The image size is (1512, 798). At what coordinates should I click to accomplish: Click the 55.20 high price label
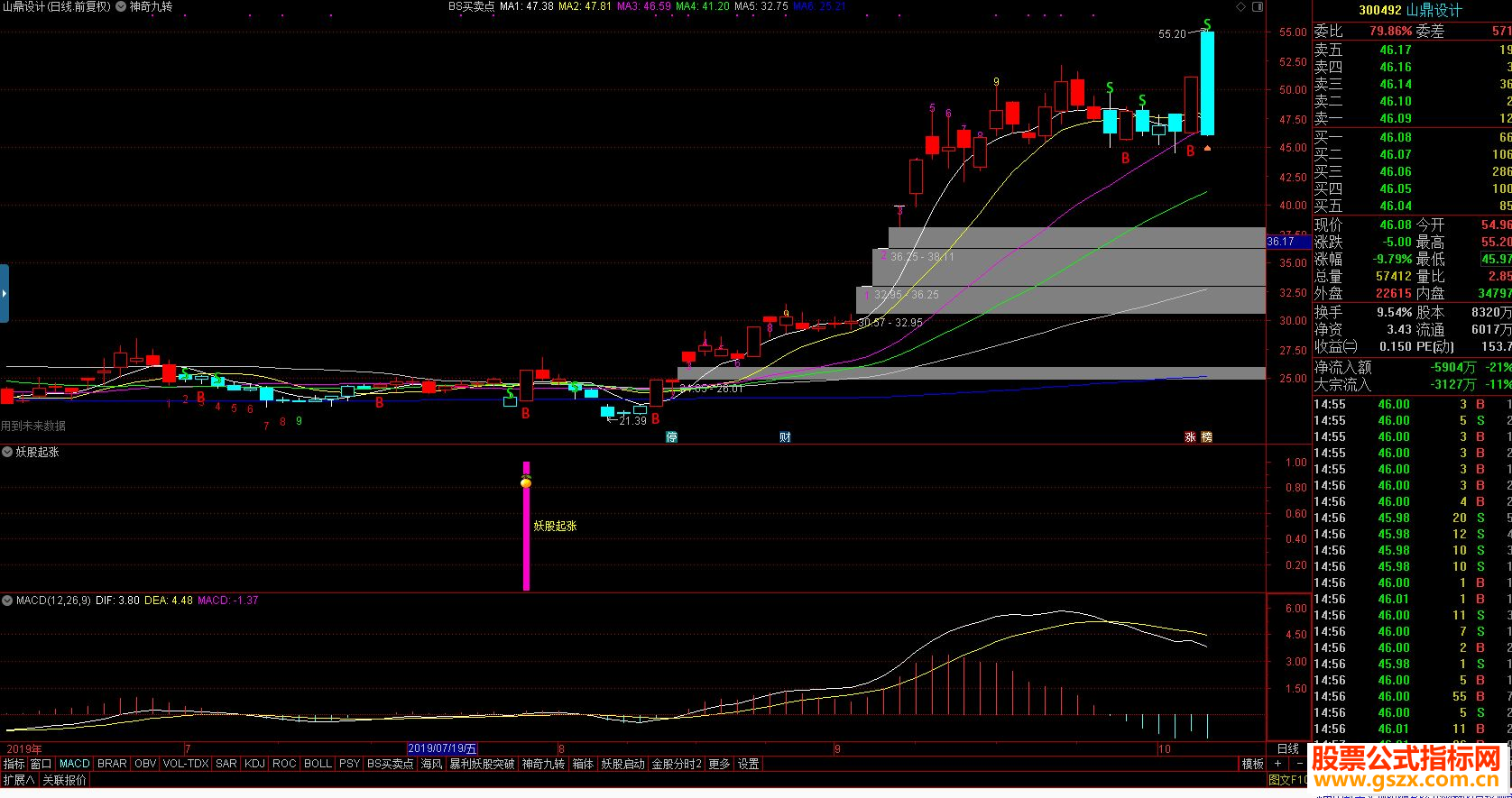[x=1172, y=34]
